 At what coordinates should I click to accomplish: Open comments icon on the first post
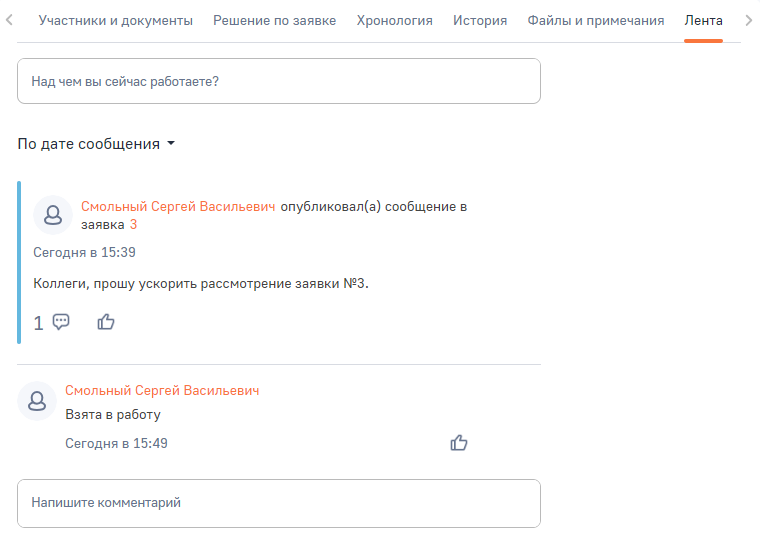click(x=61, y=322)
